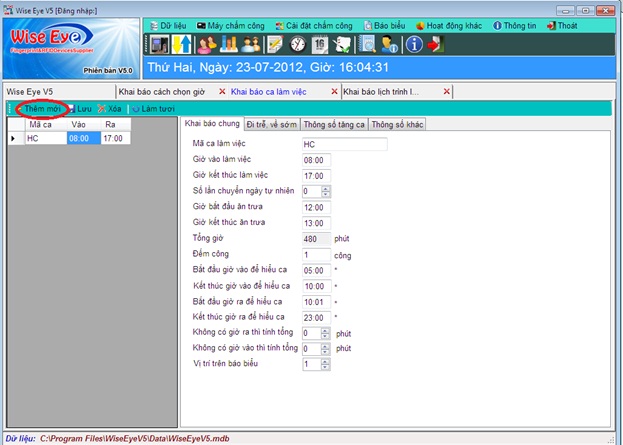Open the Dữ liệu menu
The width and height of the screenshot is (623, 445).
point(168,23)
